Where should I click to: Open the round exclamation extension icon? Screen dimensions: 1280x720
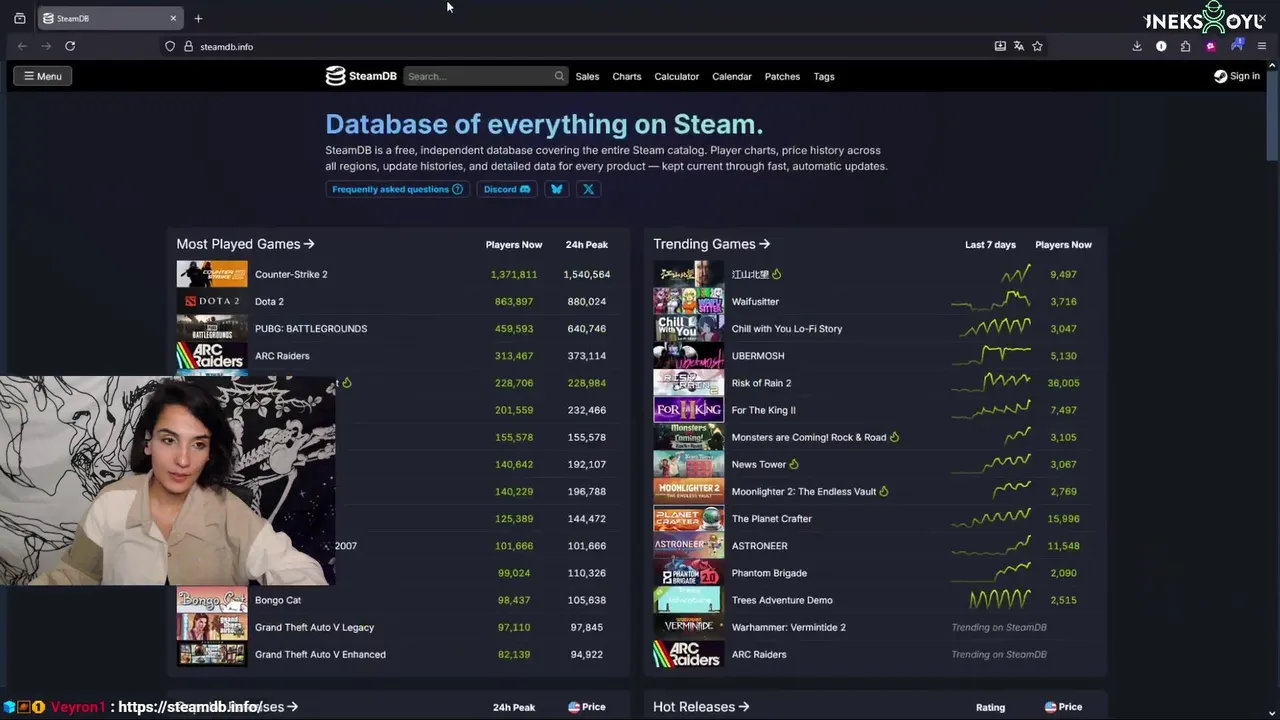click(x=1161, y=46)
